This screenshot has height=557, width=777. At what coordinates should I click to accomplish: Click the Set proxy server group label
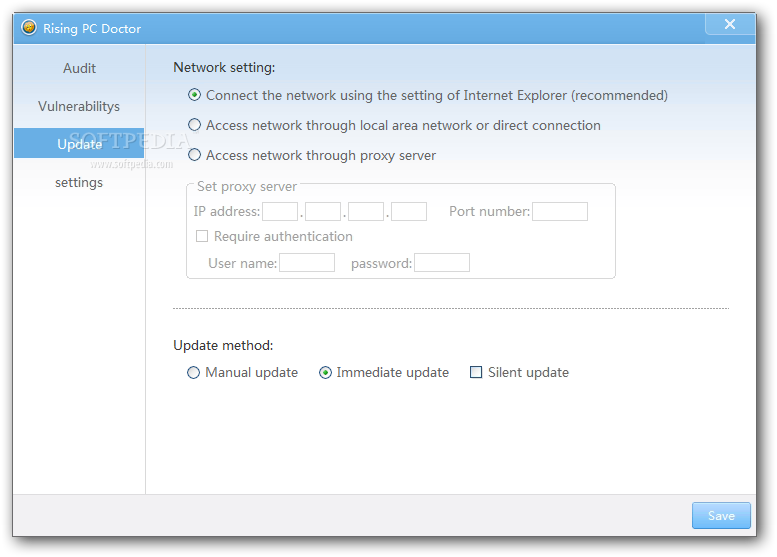click(247, 186)
